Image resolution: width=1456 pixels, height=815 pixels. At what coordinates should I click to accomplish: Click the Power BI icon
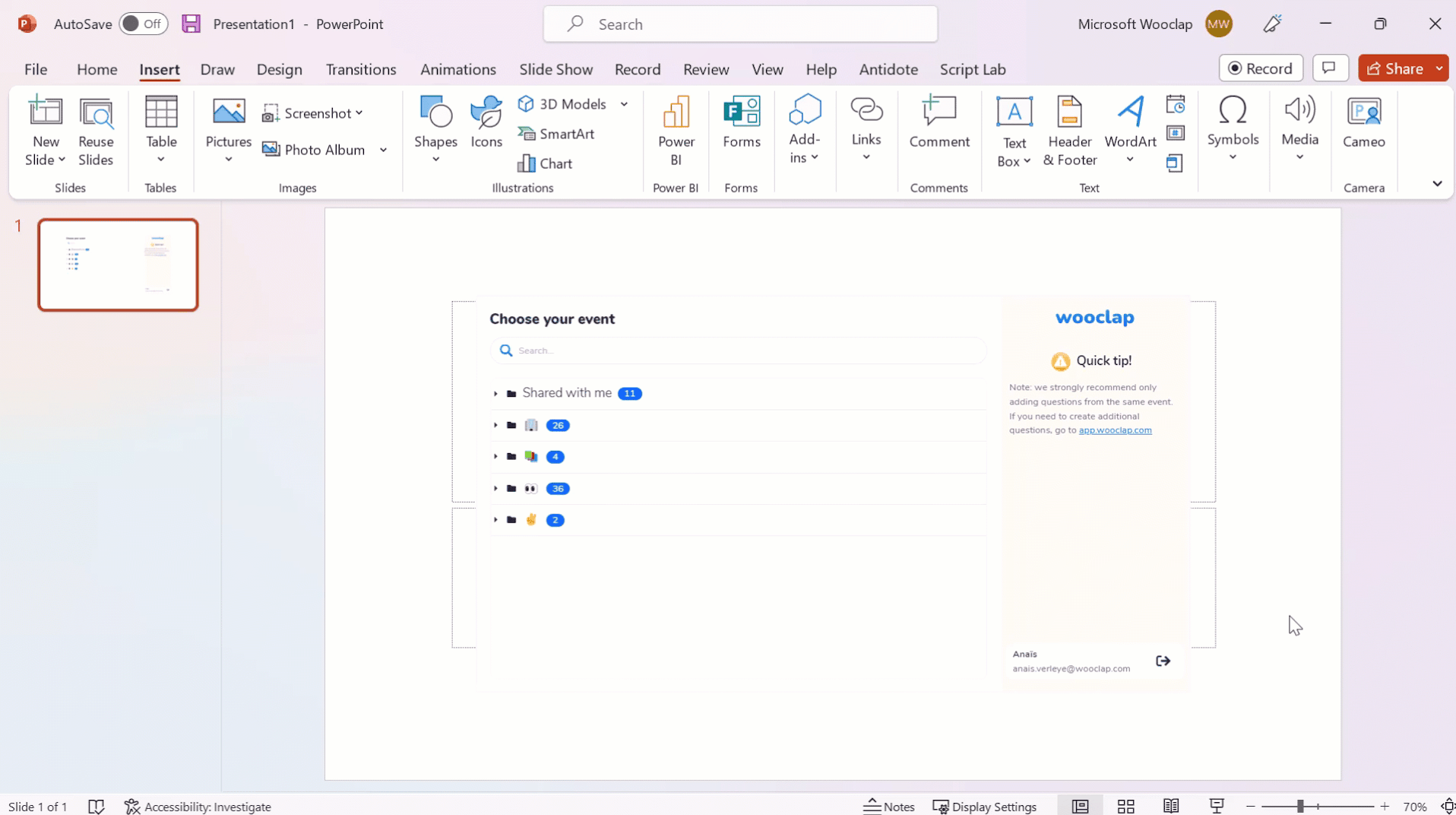tap(676, 111)
